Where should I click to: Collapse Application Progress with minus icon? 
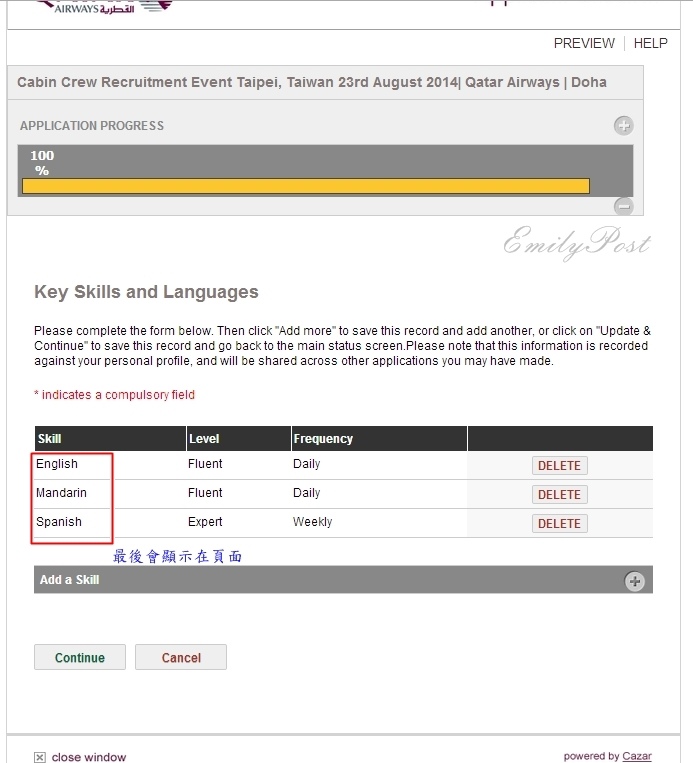[x=623, y=206]
